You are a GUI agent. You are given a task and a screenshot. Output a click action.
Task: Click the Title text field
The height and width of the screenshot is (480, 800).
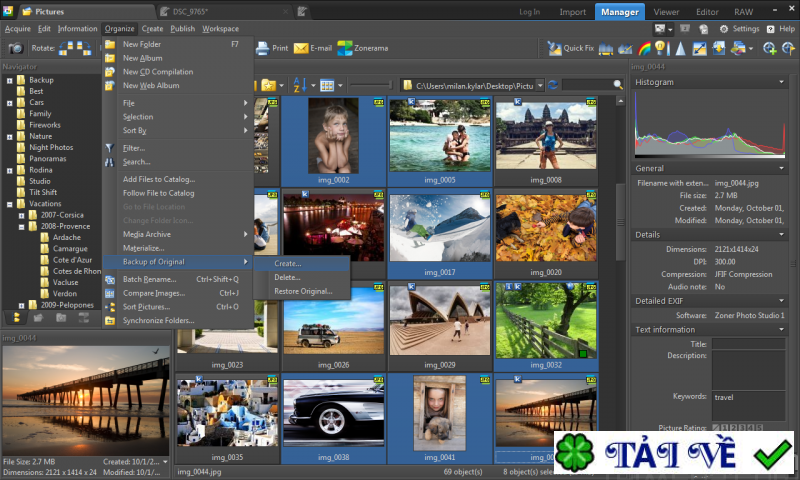(748, 343)
